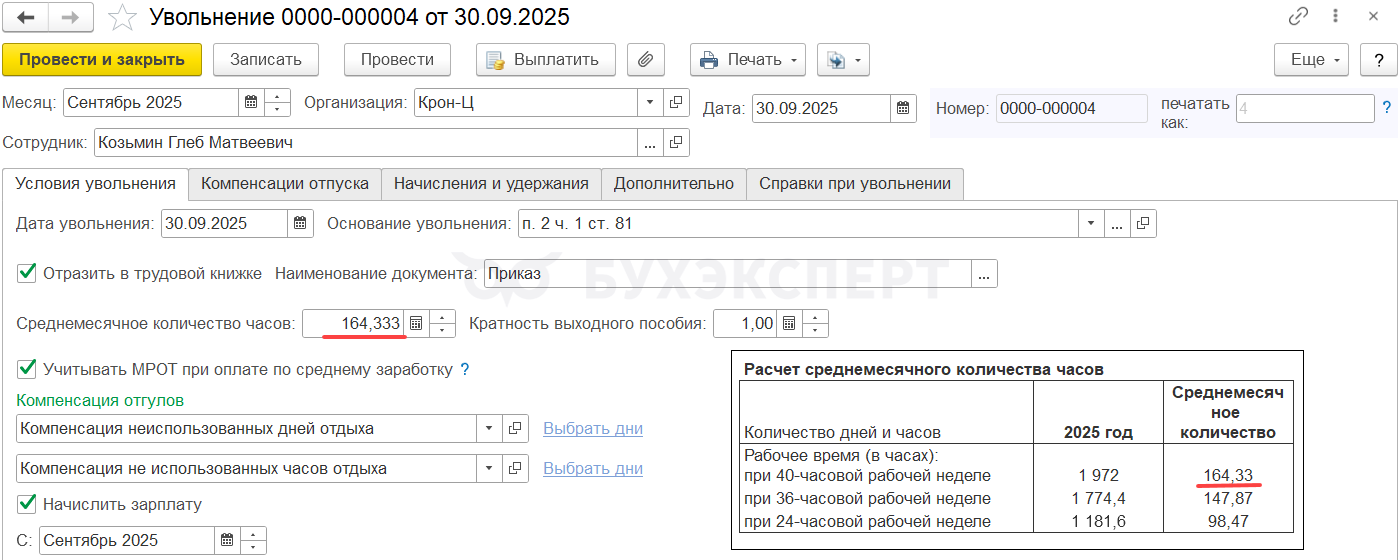The image size is (1400, 560).
Task: Open calculator for Среднемесячное количество часов
Action: [416, 324]
